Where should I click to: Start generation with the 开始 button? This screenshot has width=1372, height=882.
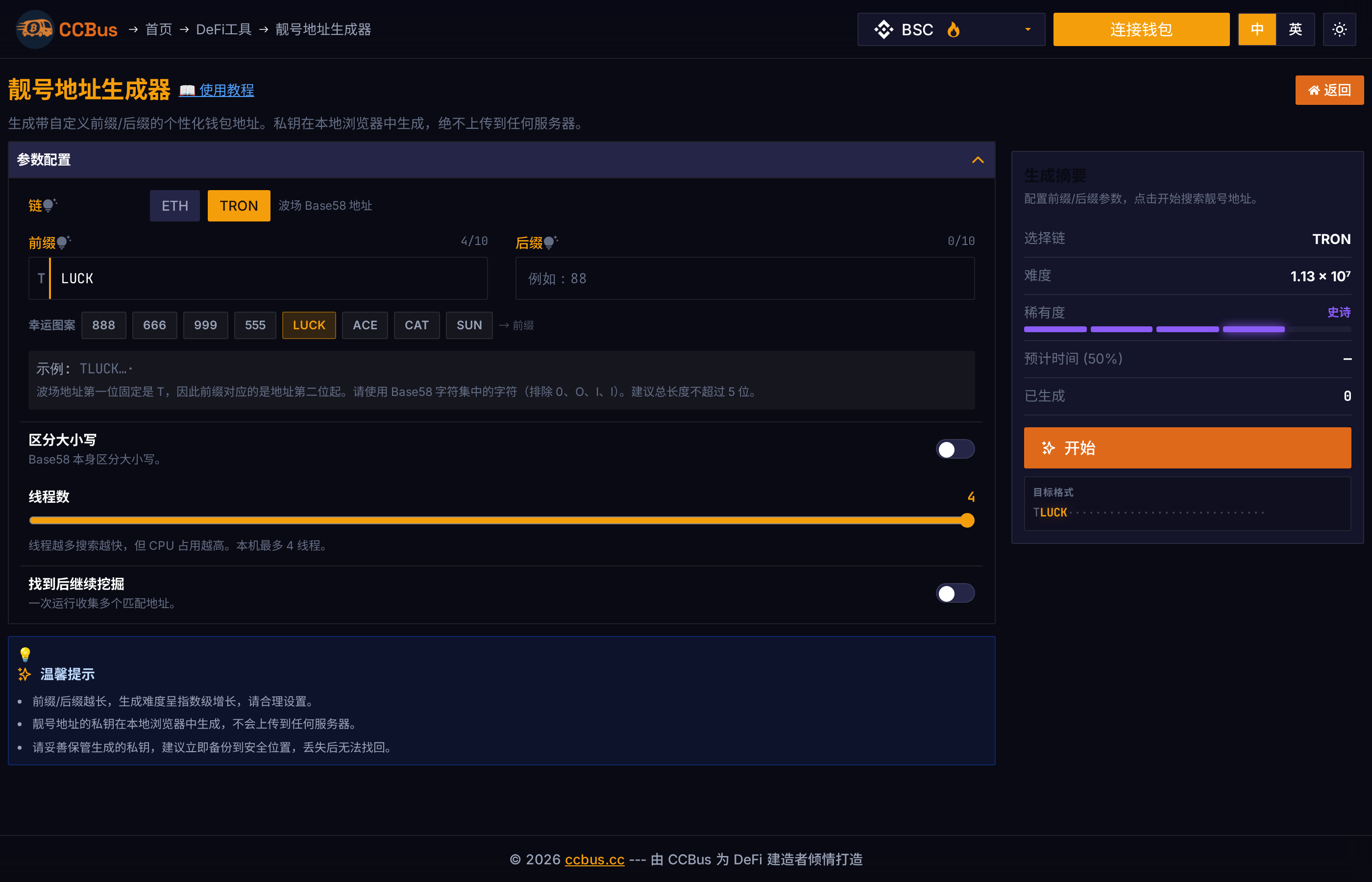click(1187, 448)
